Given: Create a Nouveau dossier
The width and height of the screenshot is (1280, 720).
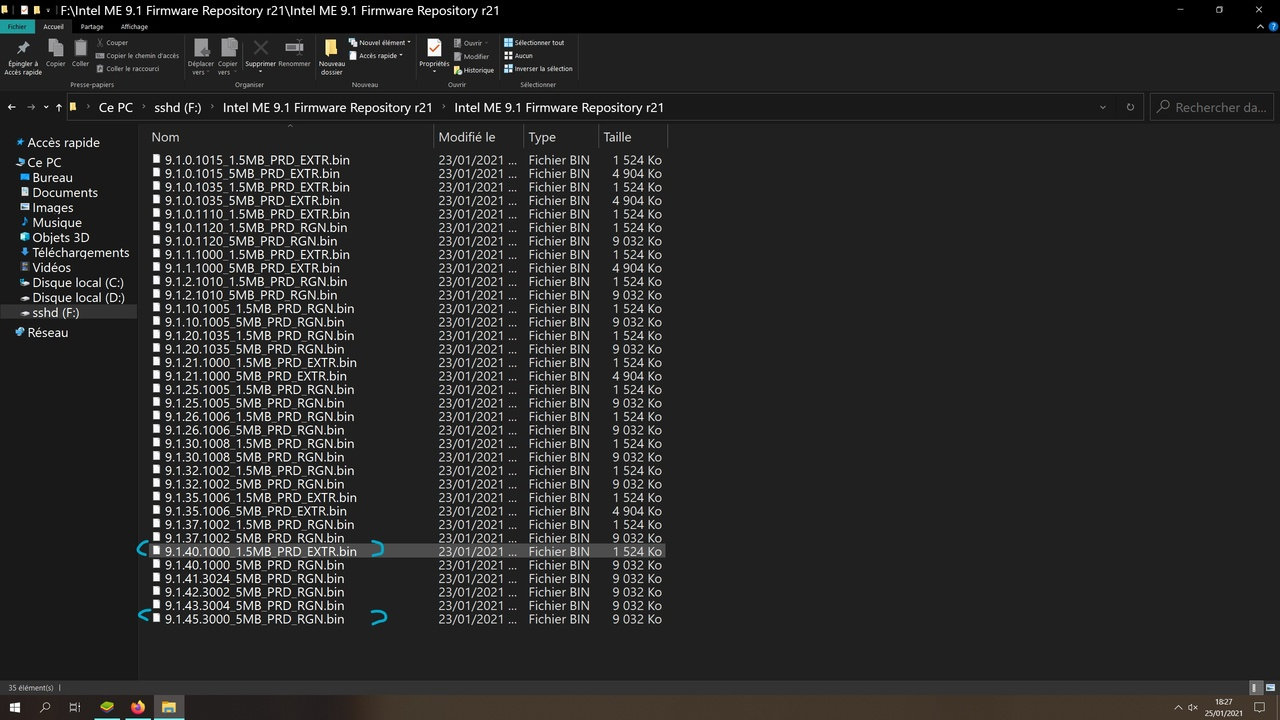Looking at the screenshot, I should click(x=332, y=58).
